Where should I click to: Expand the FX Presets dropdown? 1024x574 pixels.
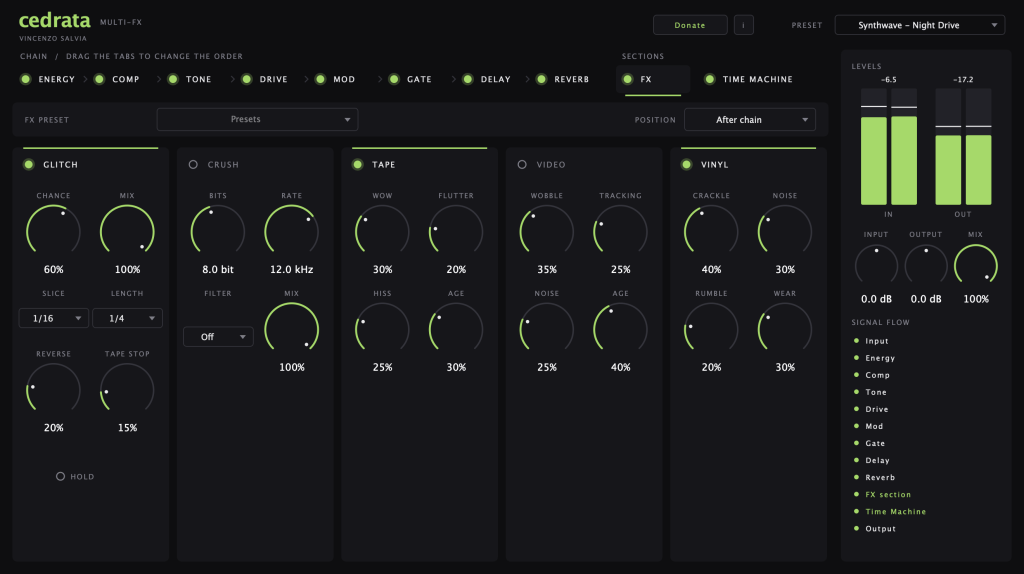(257, 120)
